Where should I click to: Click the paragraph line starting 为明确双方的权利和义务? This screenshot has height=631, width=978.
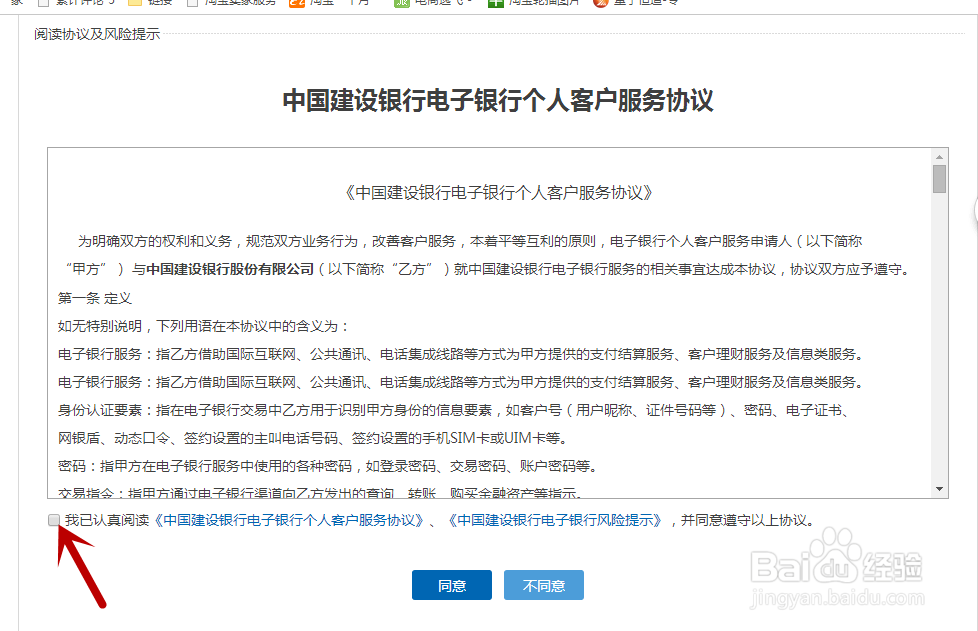tap(470, 241)
